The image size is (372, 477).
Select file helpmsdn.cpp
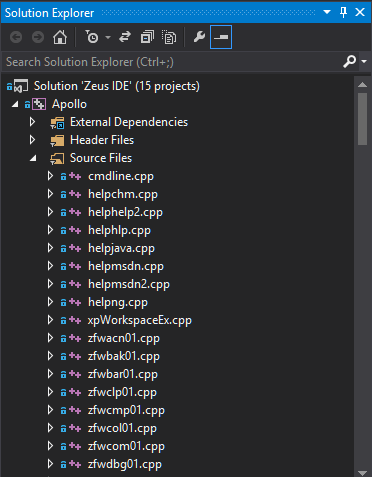[x=126, y=266]
